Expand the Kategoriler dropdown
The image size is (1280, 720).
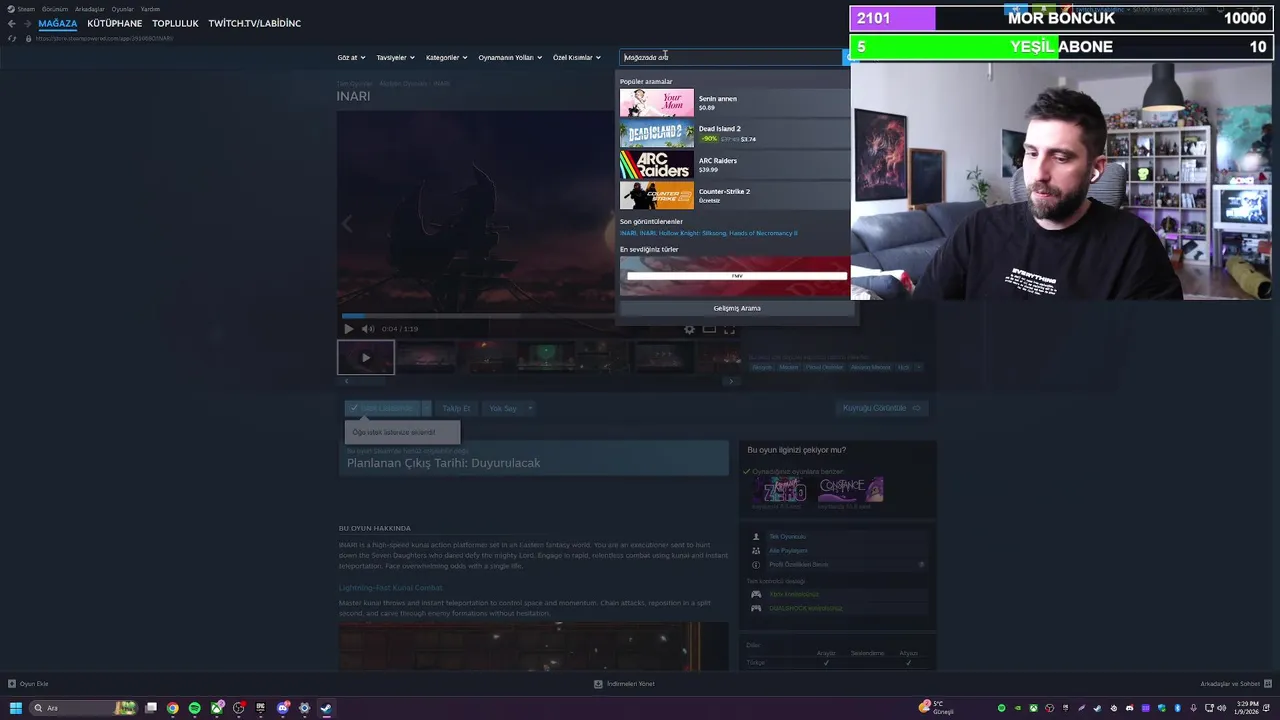[x=446, y=57]
